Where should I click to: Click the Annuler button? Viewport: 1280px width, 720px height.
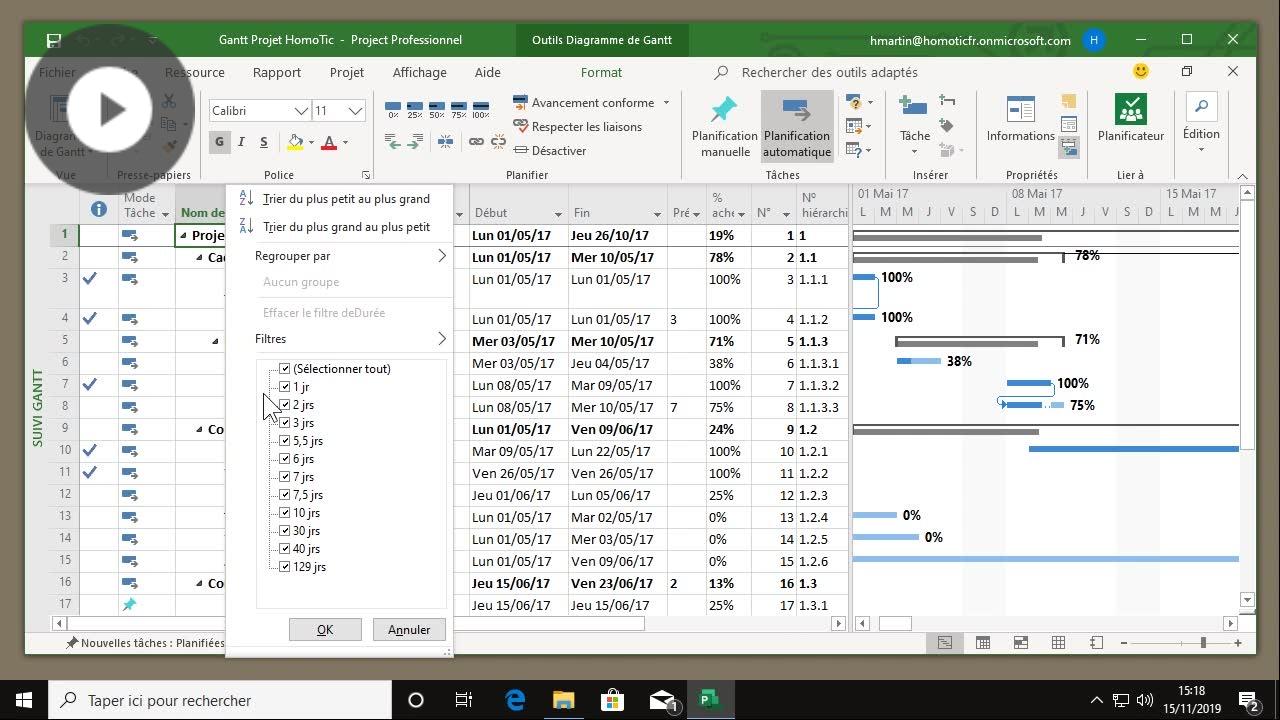[x=409, y=630]
